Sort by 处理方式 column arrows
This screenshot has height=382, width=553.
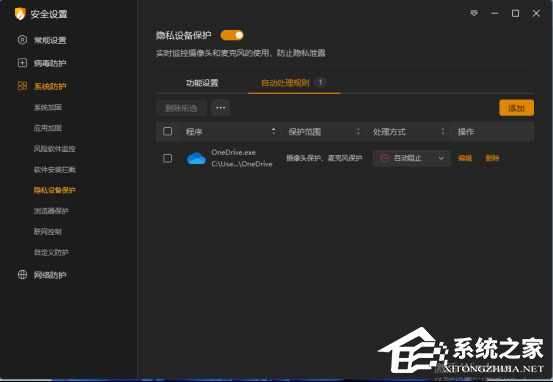(x=443, y=131)
